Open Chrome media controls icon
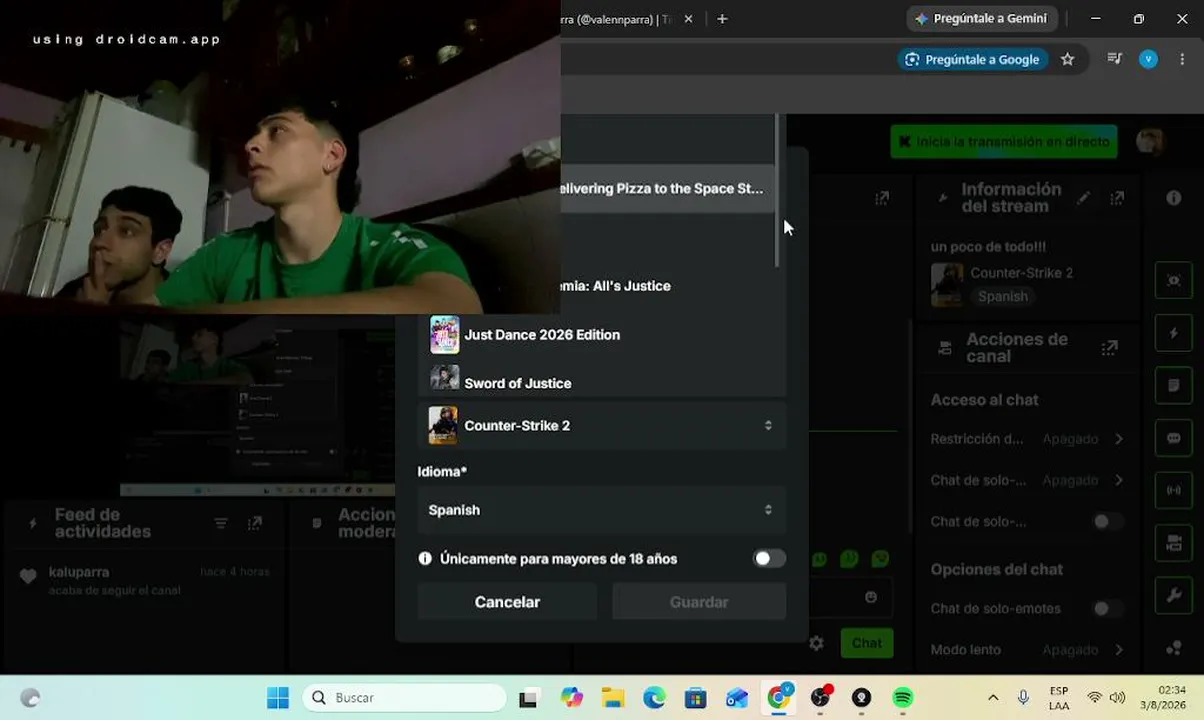1204x720 pixels. pos(1114,59)
